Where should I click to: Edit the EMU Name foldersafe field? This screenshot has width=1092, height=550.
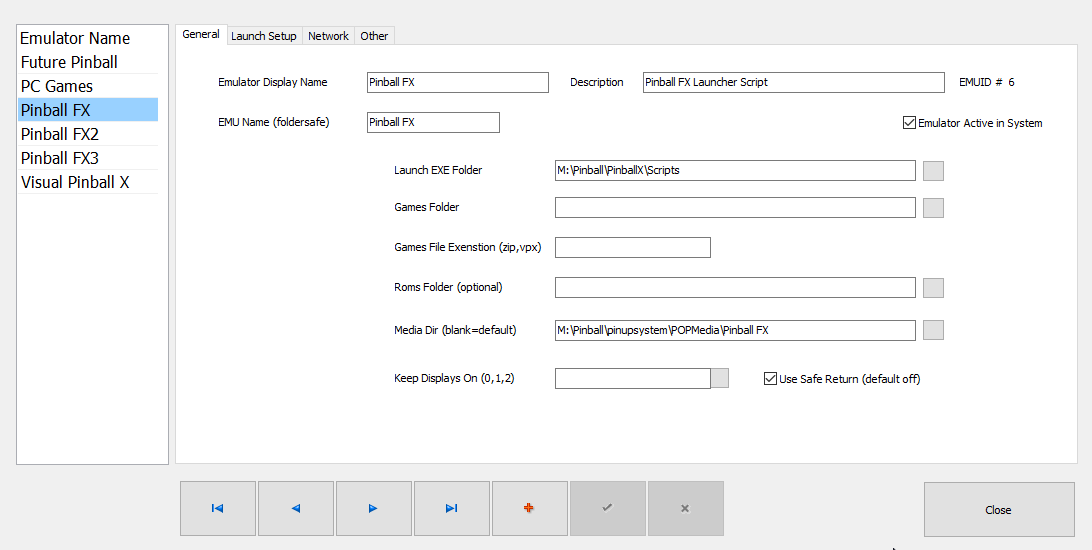[x=433, y=122]
